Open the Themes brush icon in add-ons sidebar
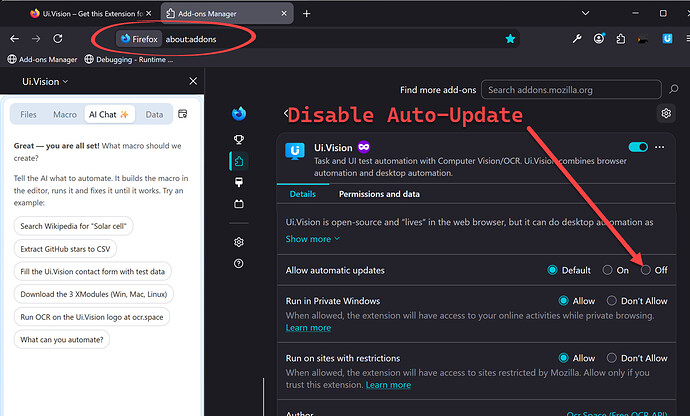690x416 pixels. coord(239,182)
